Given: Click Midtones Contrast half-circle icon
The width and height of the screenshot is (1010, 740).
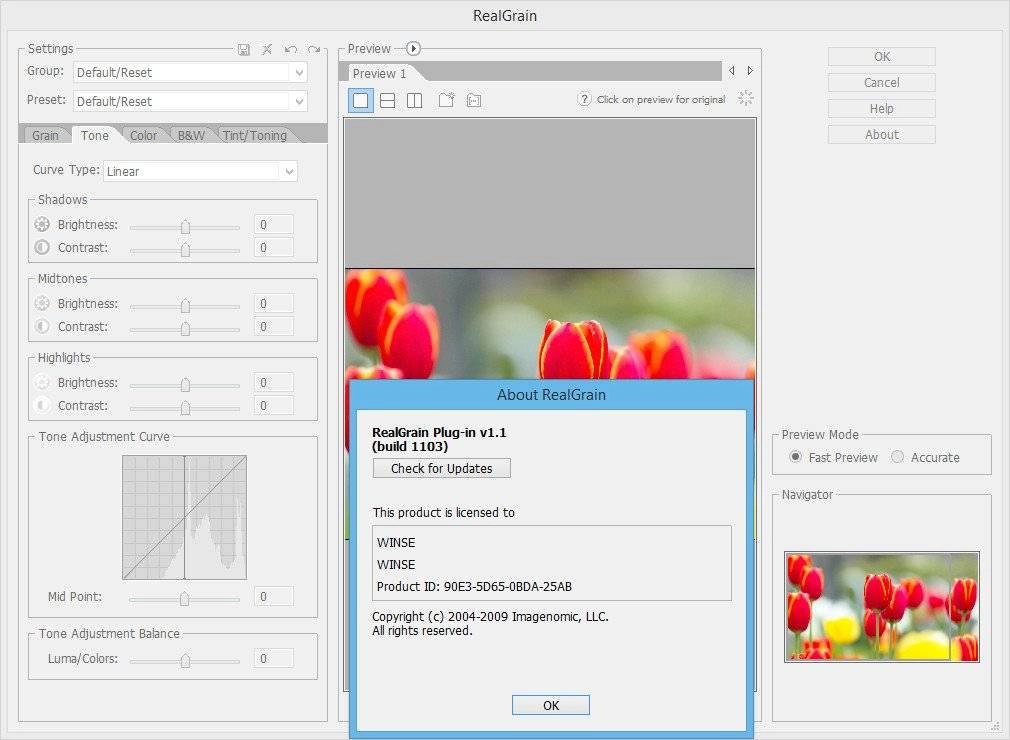Looking at the screenshot, I should 42,327.
